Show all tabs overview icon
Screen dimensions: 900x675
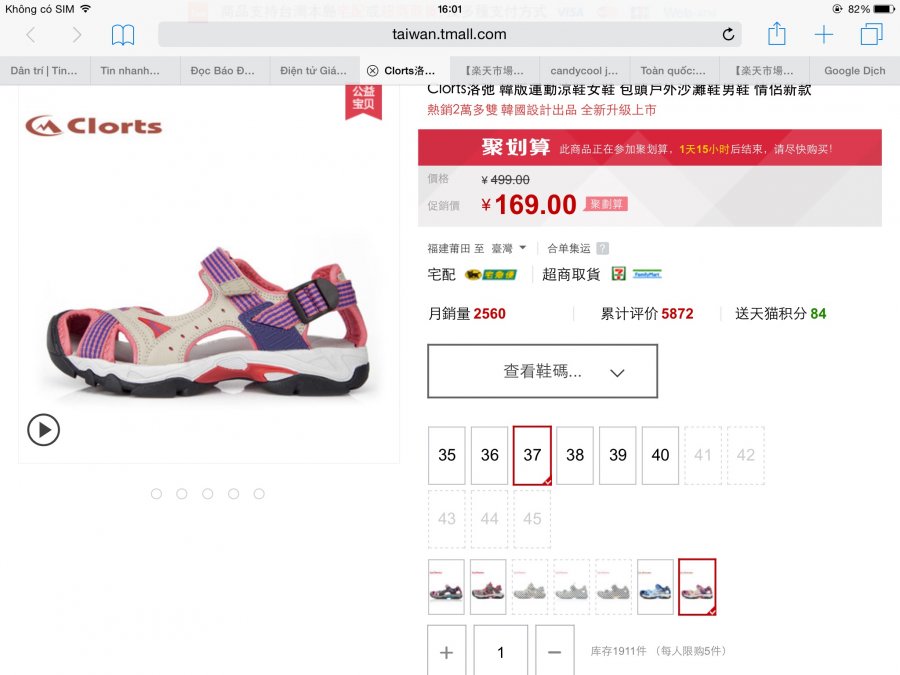[x=871, y=34]
